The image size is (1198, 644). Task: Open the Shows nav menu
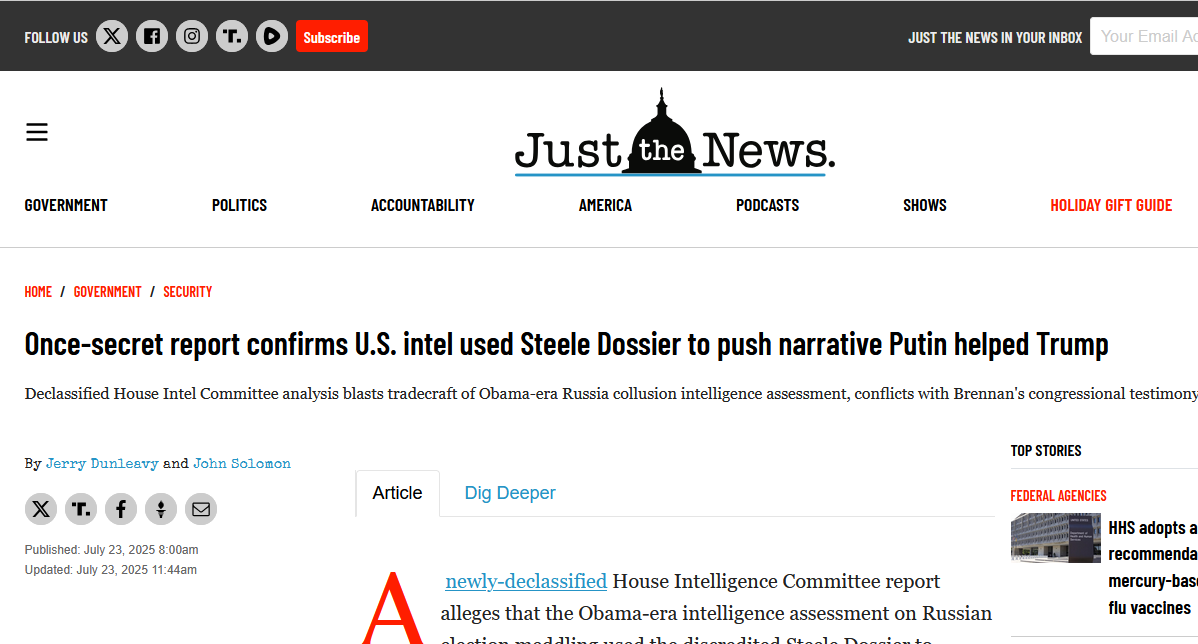[924, 205]
